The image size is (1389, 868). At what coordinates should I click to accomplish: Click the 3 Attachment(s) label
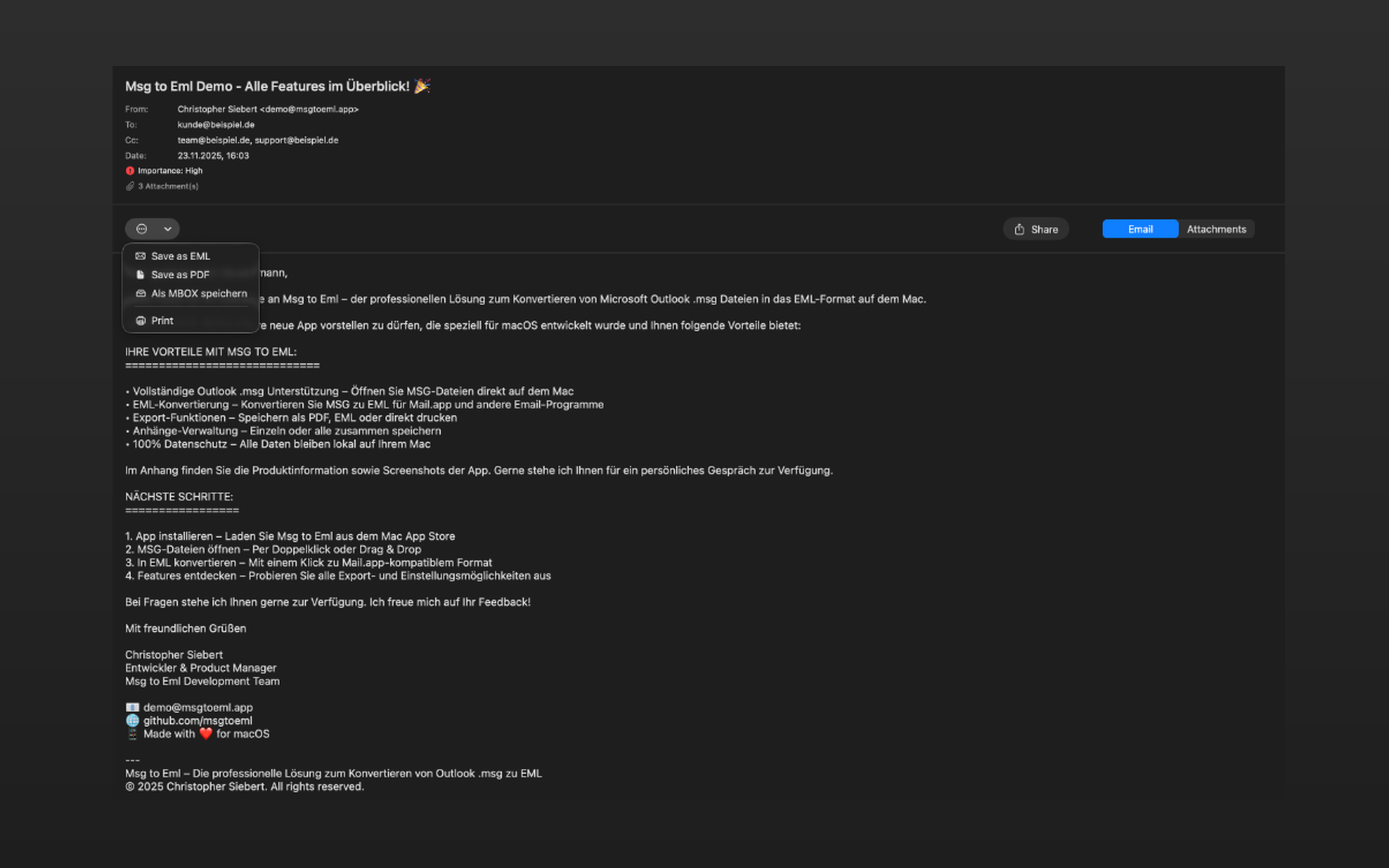click(168, 186)
